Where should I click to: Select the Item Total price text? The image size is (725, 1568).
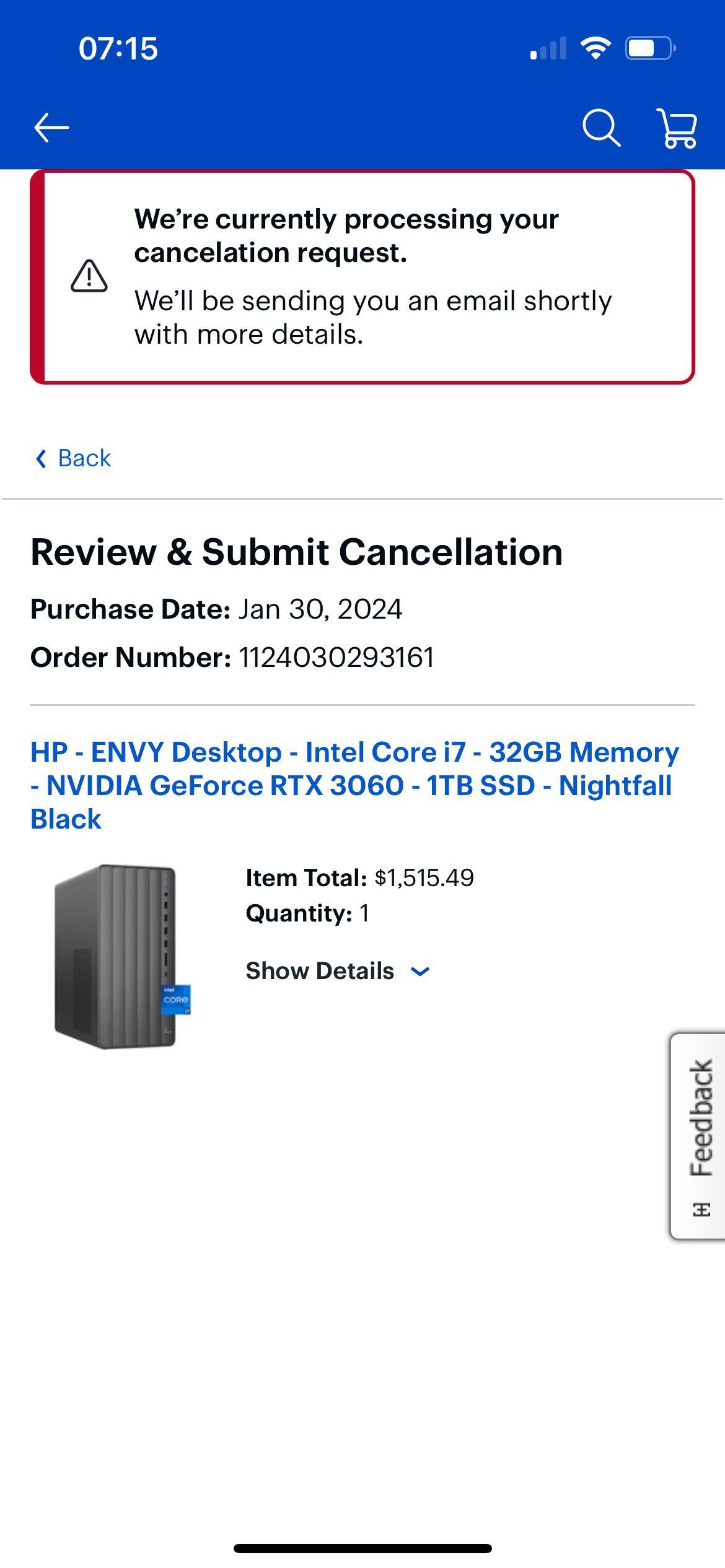[x=359, y=877]
